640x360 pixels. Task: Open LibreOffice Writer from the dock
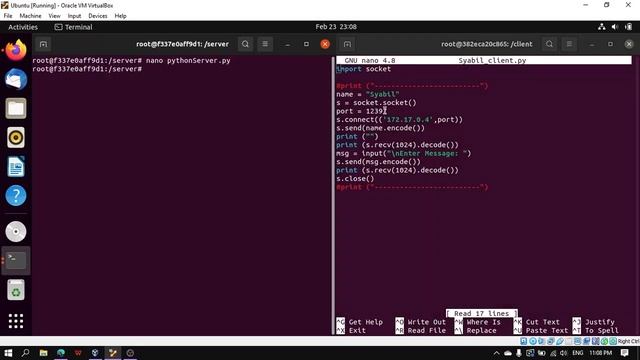pyautogui.click(x=16, y=167)
